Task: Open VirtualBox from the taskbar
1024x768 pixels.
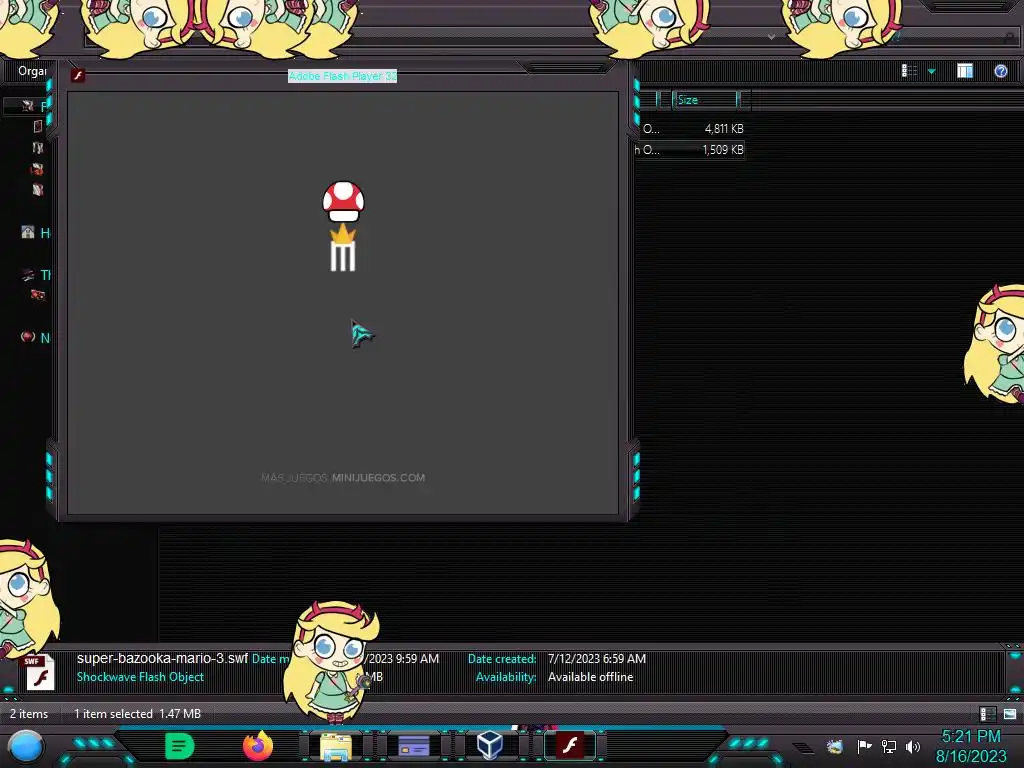Action: pyautogui.click(x=490, y=745)
